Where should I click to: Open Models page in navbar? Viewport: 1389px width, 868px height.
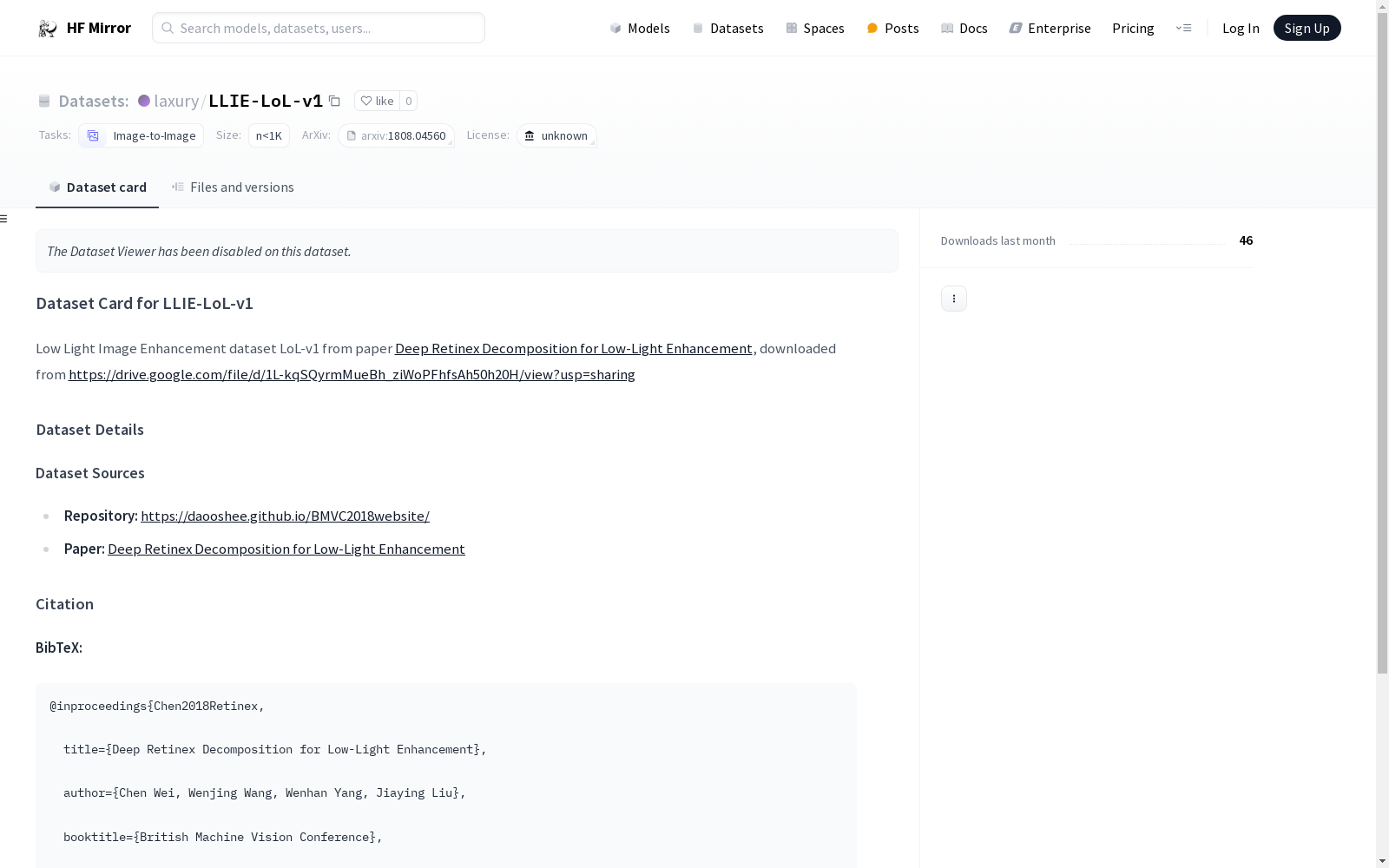pos(640,28)
